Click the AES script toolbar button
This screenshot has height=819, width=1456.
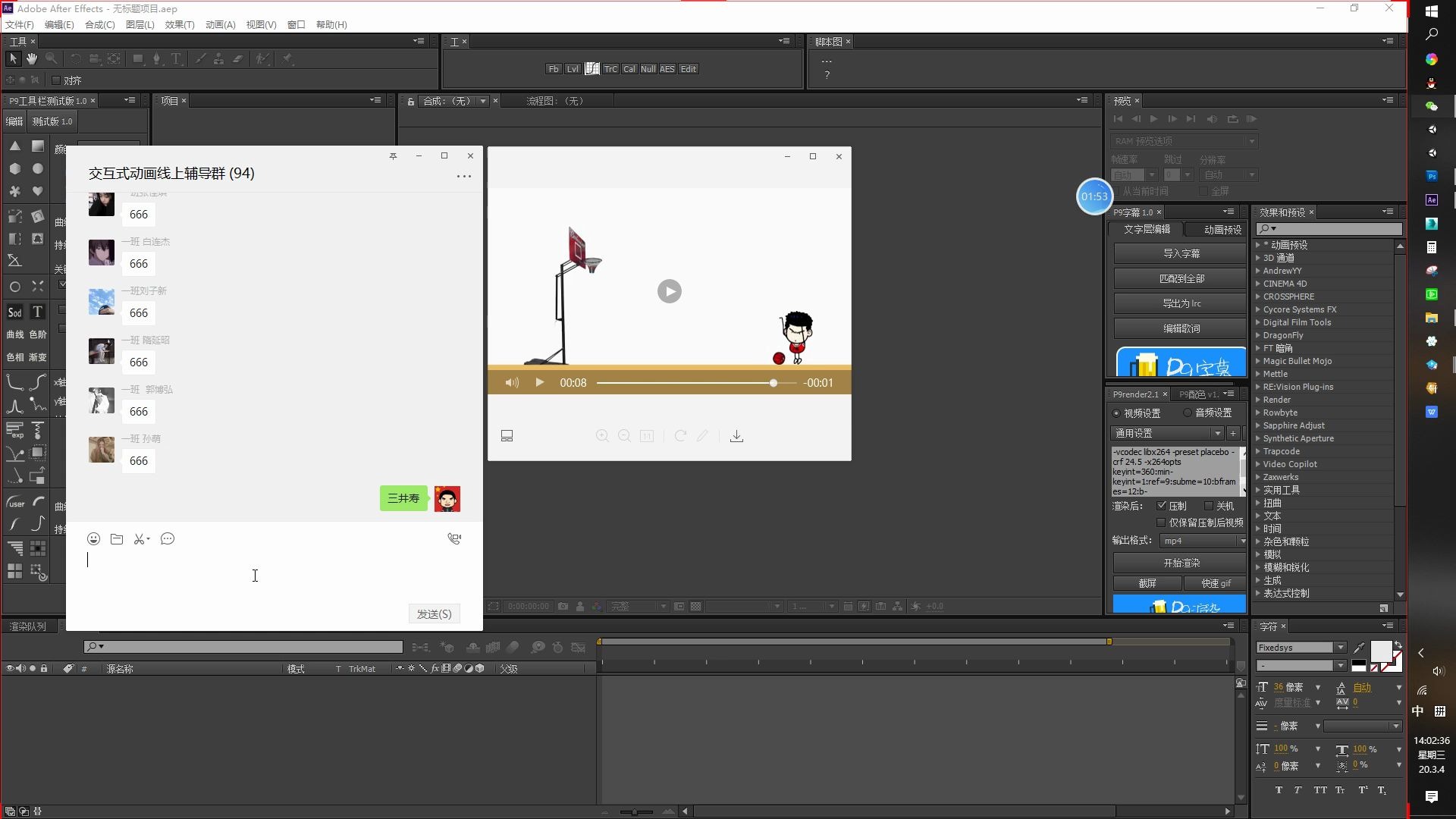tap(667, 69)
